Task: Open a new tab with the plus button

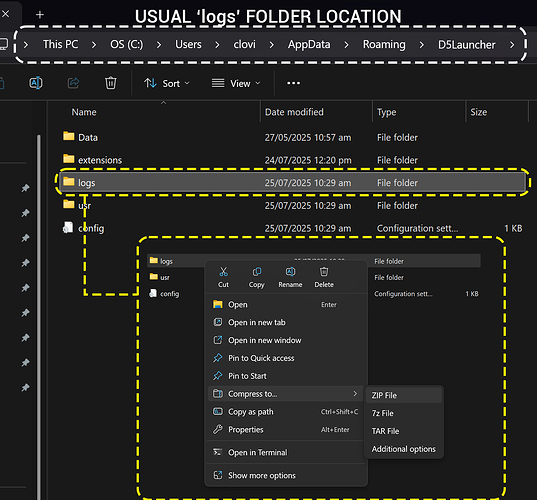Action: point(40,14)
